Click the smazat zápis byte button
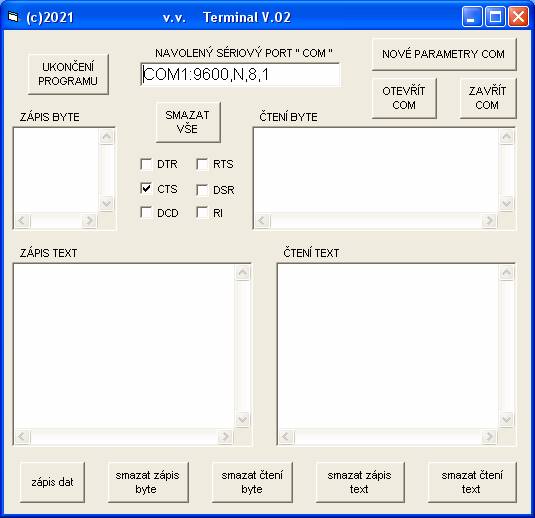 148,482
